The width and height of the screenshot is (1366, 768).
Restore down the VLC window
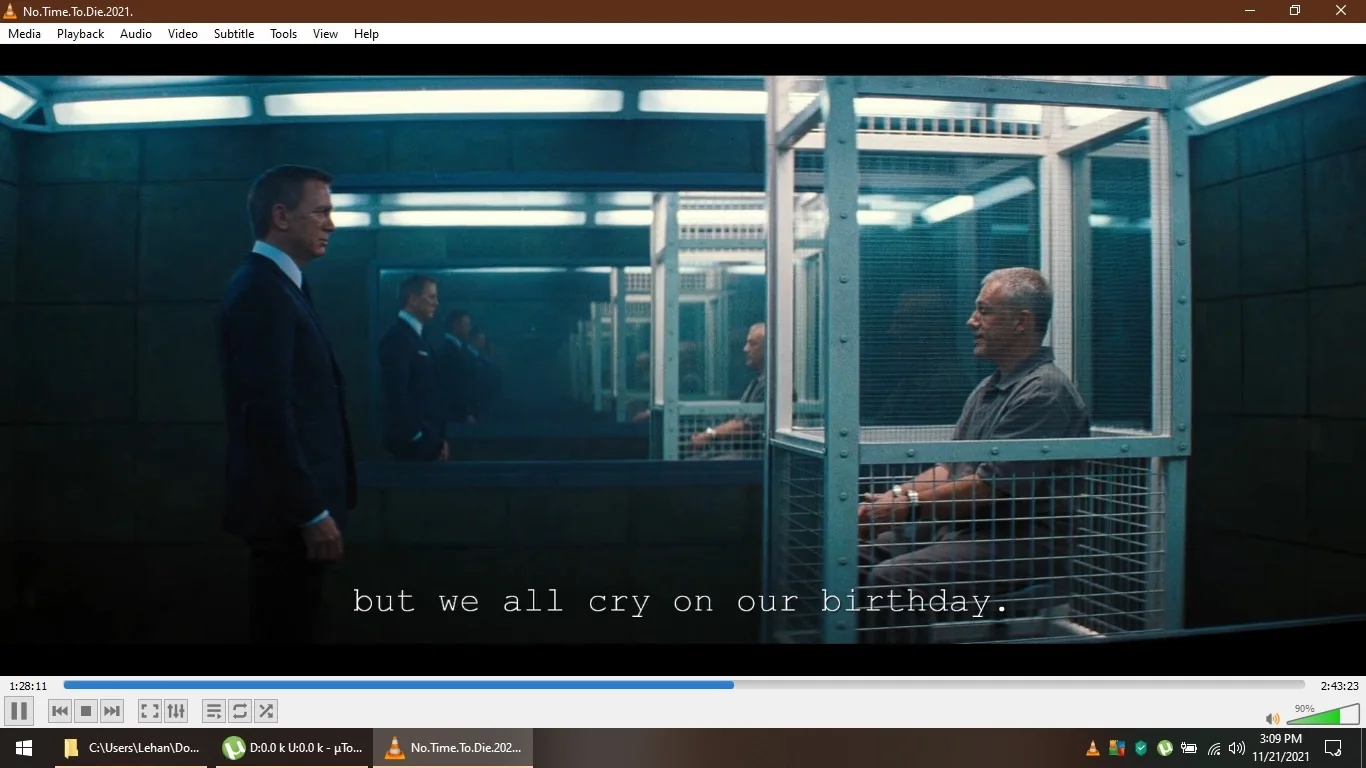pos(1295,11)
